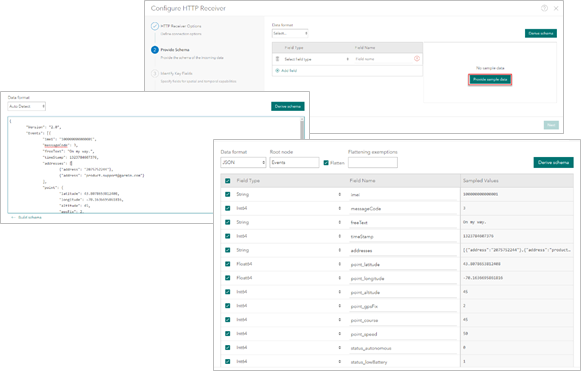
Task: Open field type dropdown for point_altitude row
Action: coord(289,292)
